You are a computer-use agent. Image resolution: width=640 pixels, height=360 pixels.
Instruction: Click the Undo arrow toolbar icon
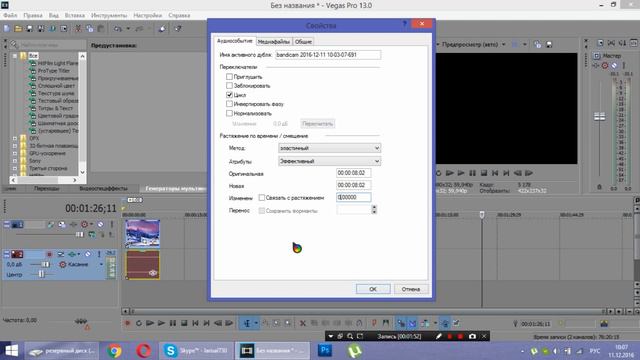118,29
